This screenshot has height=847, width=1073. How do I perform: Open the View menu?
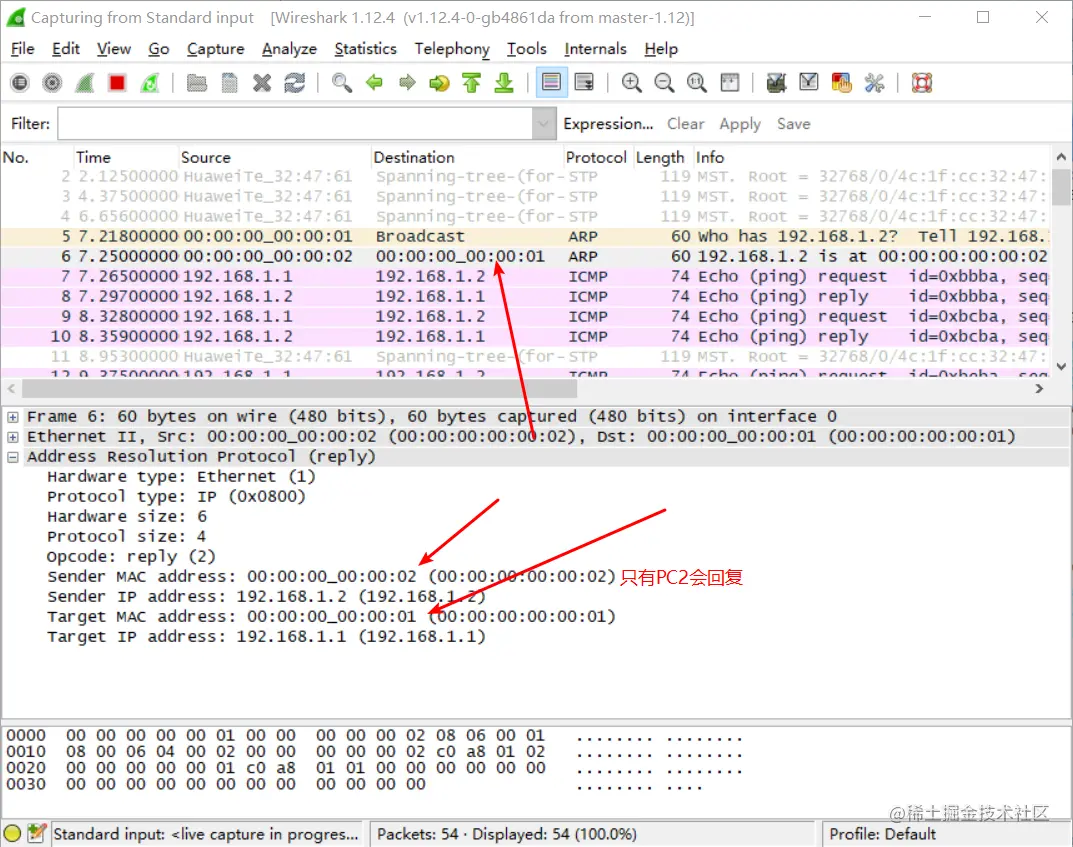[114, 49]
